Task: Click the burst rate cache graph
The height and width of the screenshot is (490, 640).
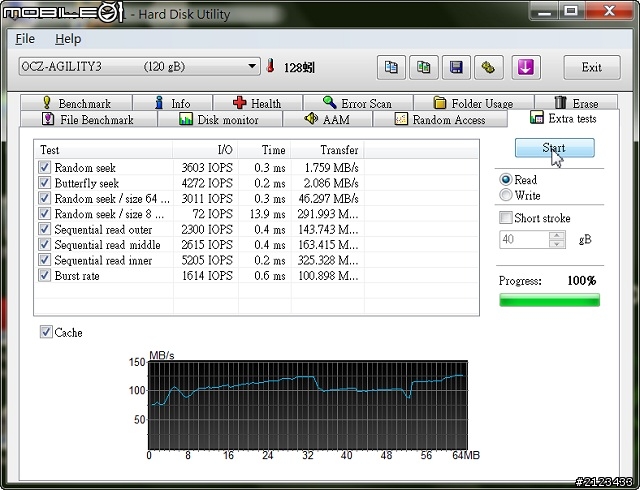Action: [308, 405]
